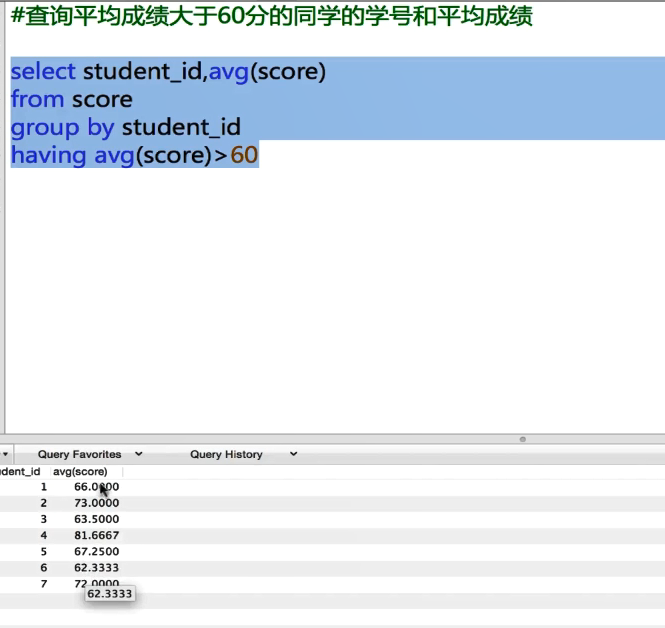Select student_id cell with value 5

[44, 551]
